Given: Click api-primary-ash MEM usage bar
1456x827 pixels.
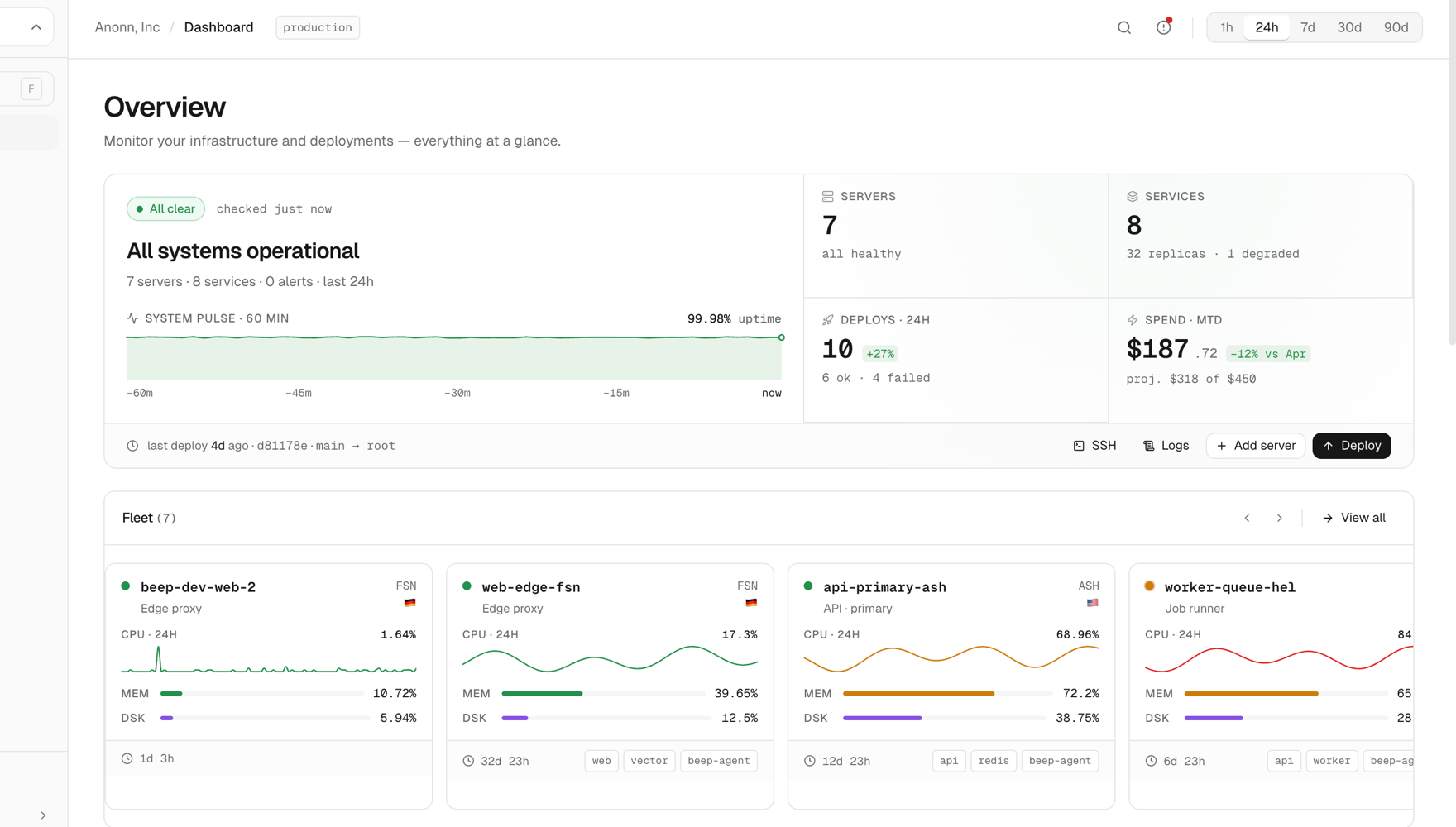Looking at the screenshot, I should (947, 694).
